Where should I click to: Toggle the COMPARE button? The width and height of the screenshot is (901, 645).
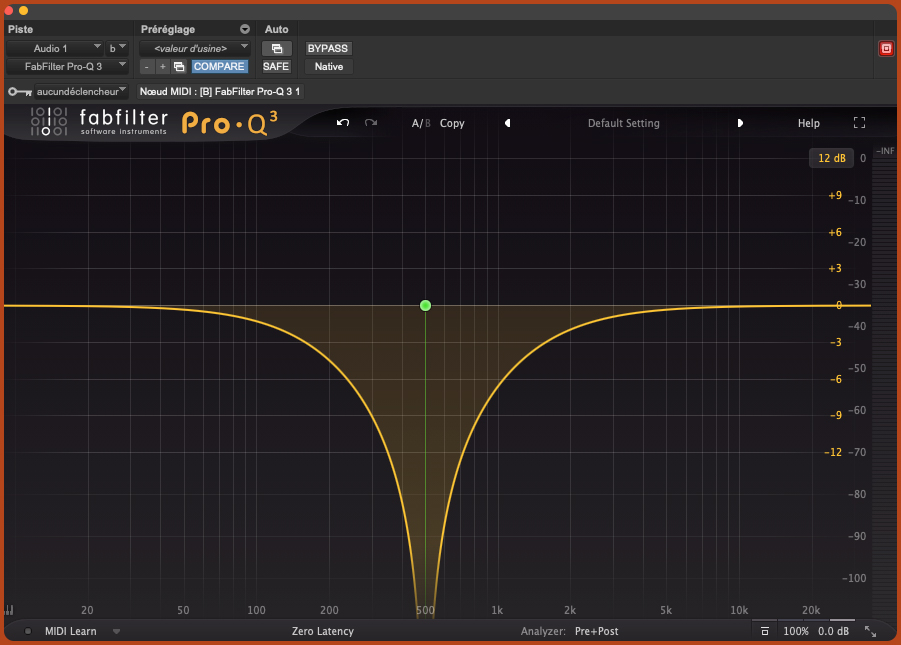(218, 66)
